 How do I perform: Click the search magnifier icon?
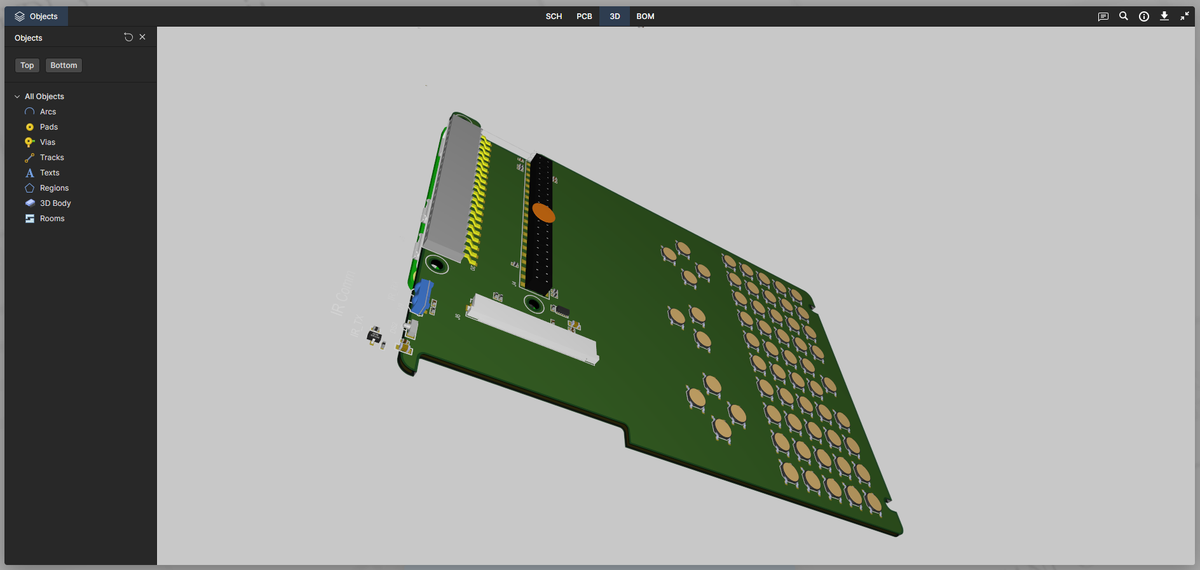(1124, 16)
